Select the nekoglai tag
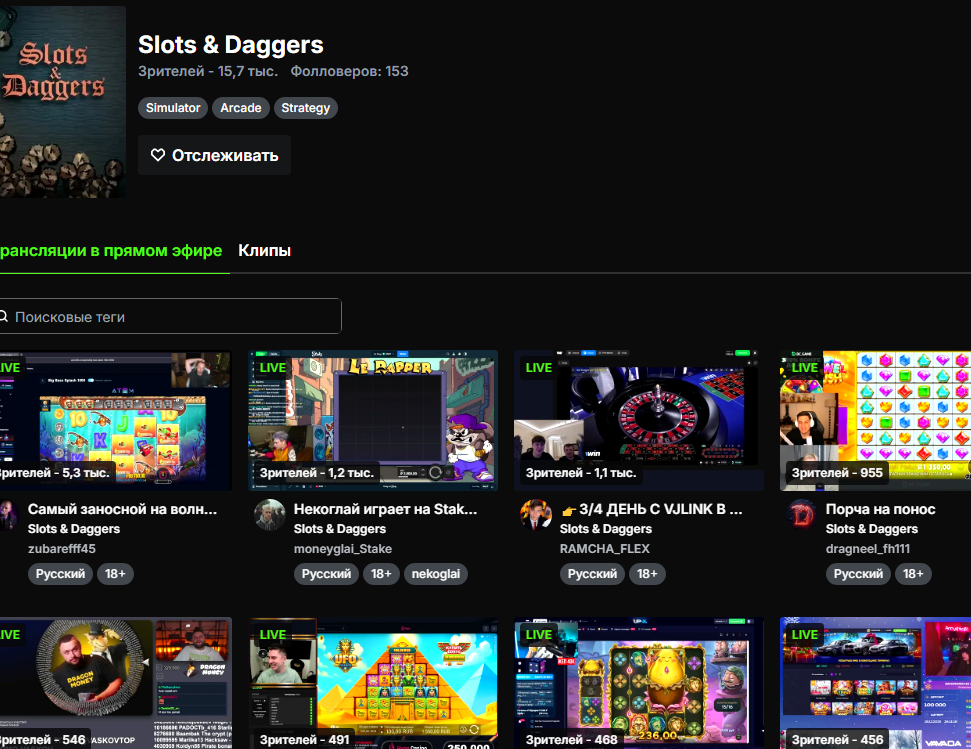 pos(436,574)
